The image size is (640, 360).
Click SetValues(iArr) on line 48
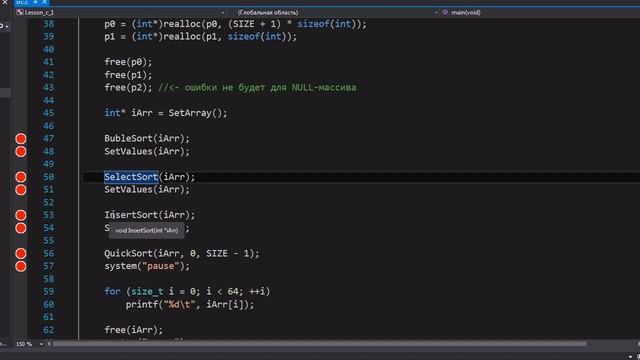tap(147, 151)
